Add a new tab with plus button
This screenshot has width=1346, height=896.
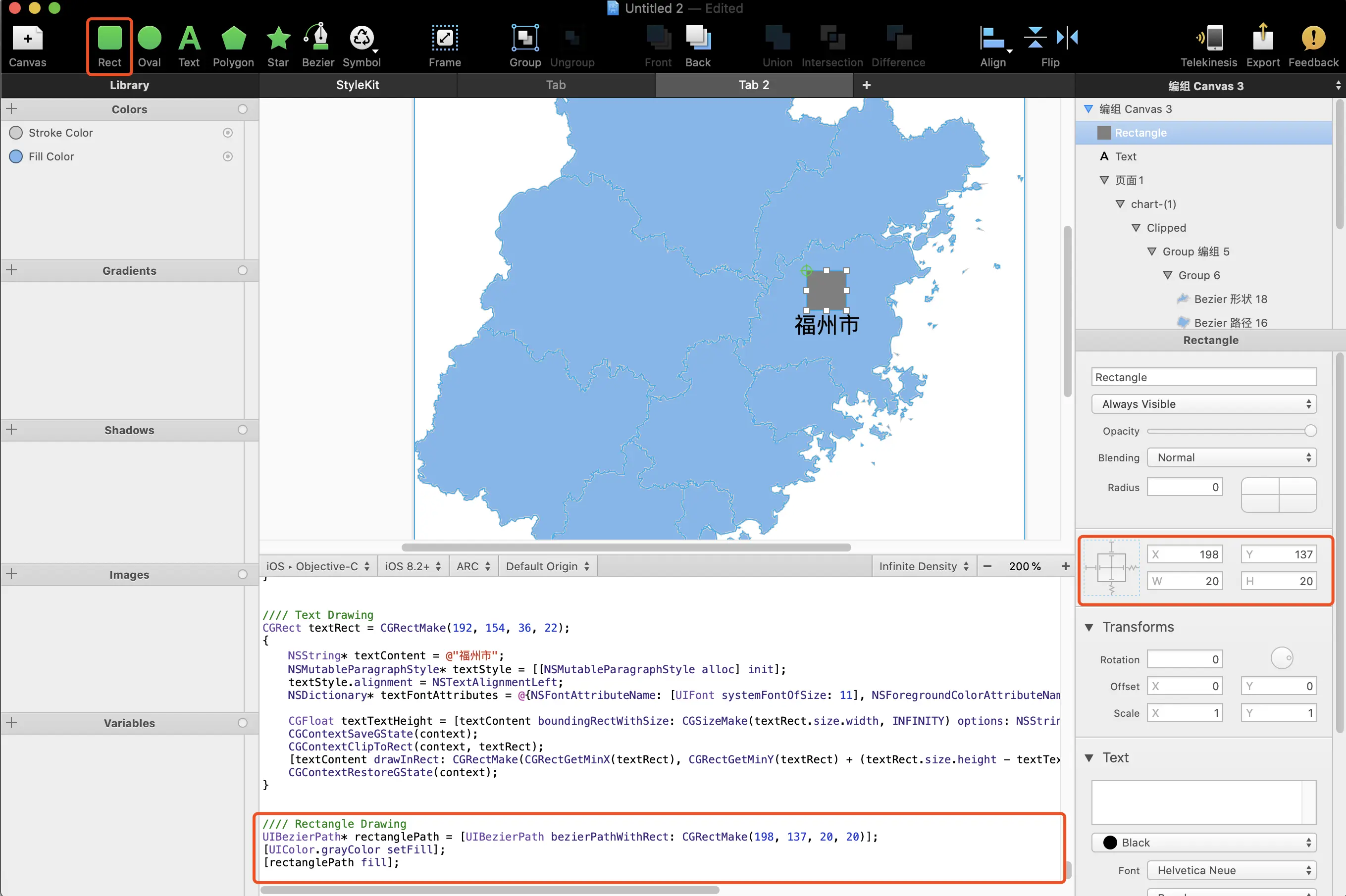pyautogui.click(x=867, y=85)
